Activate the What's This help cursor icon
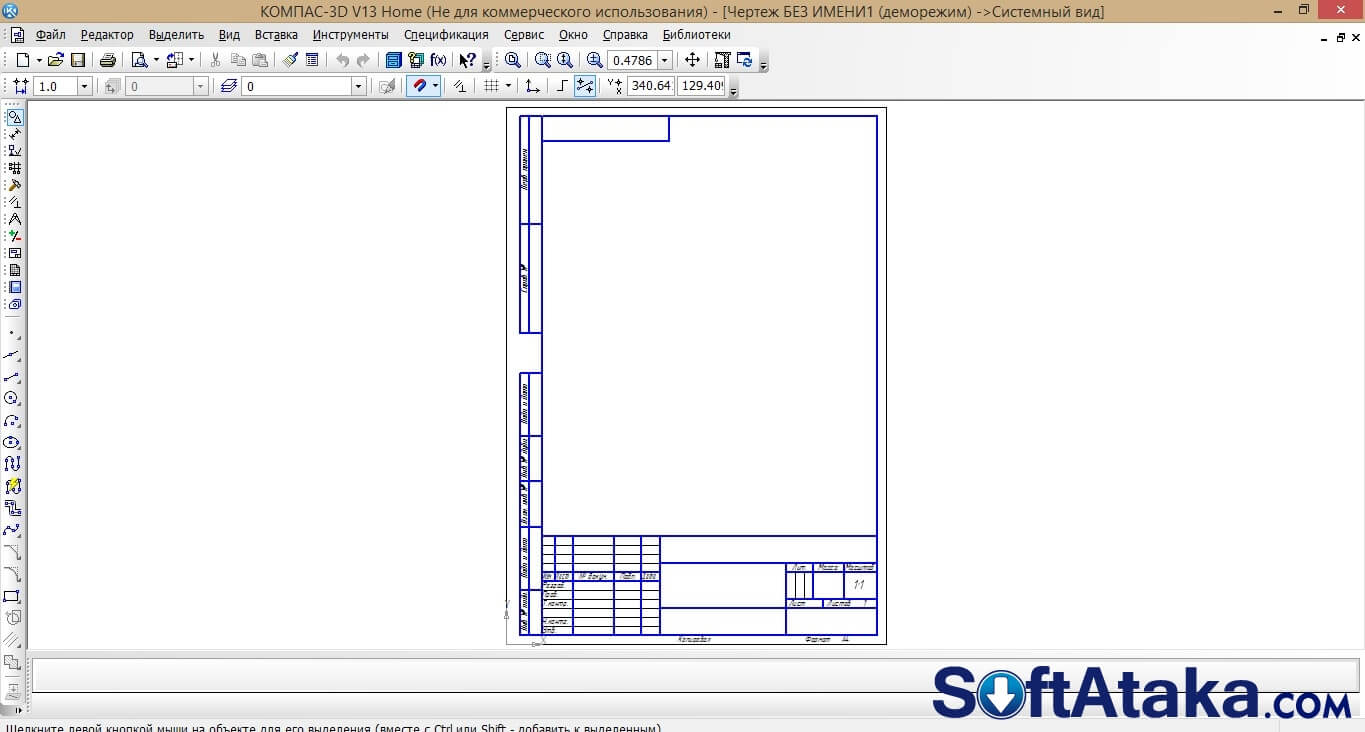Image resolution: width=1365 pixels, height=732 pixels. coord(467,60)
